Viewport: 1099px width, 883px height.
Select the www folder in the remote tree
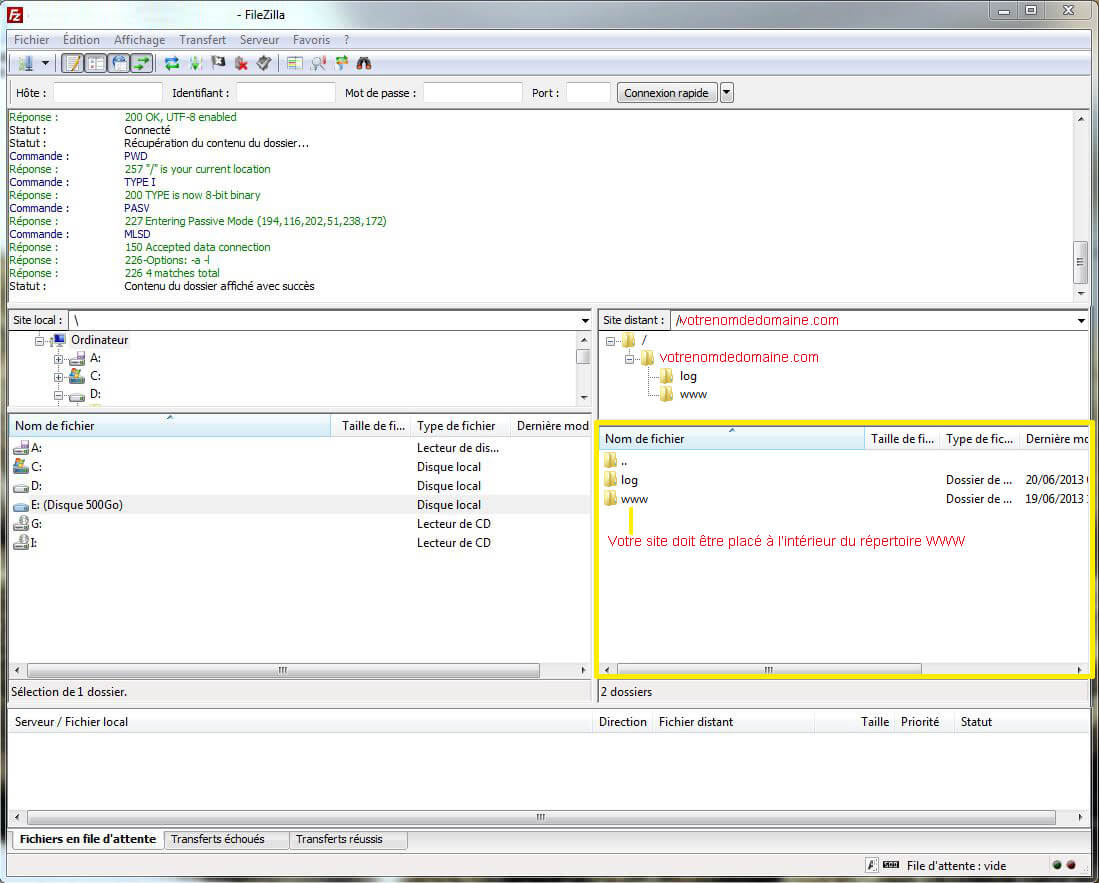[693, 395]
